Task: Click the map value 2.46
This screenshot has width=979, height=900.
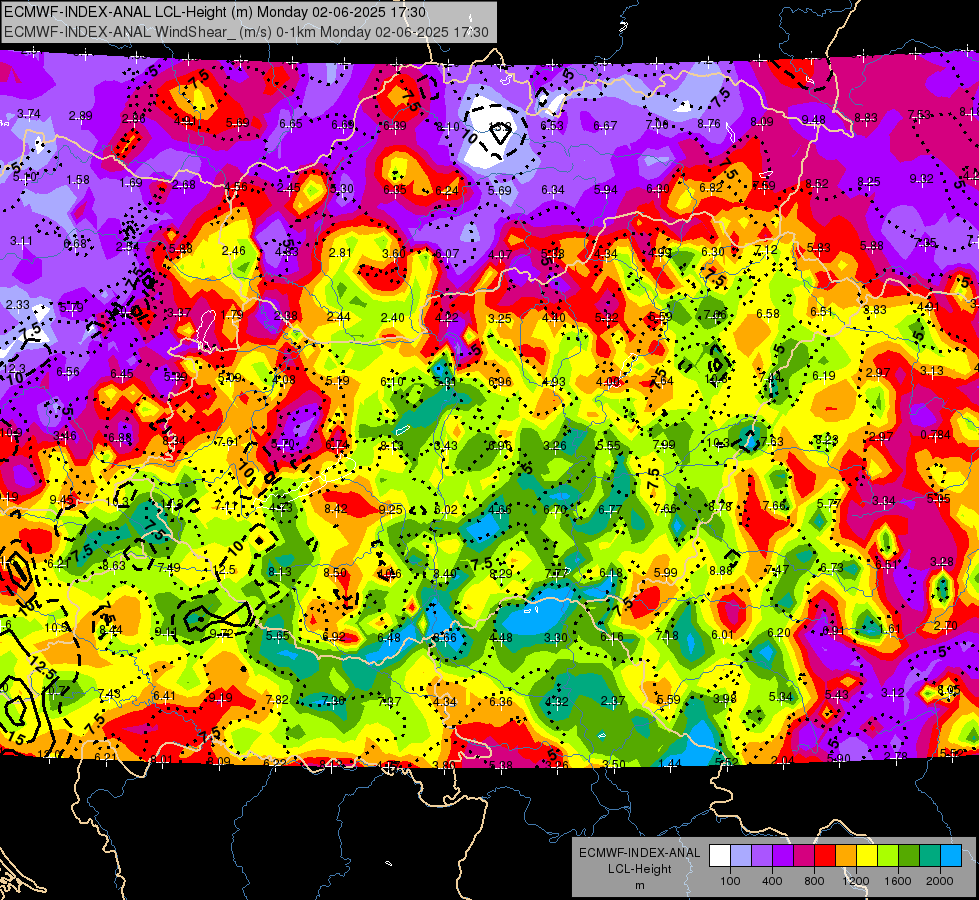Action: tap(234, 250)
